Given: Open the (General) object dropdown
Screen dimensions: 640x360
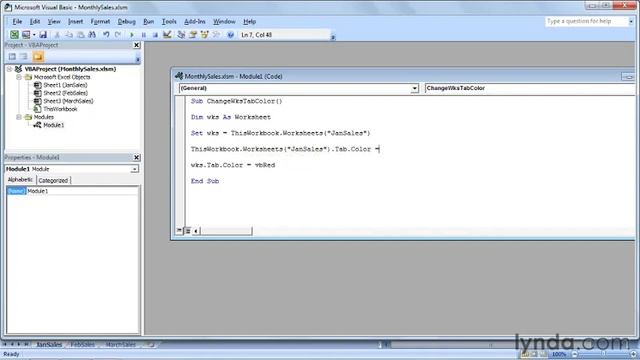Looking at the screenshot, I should click(414, 88).
